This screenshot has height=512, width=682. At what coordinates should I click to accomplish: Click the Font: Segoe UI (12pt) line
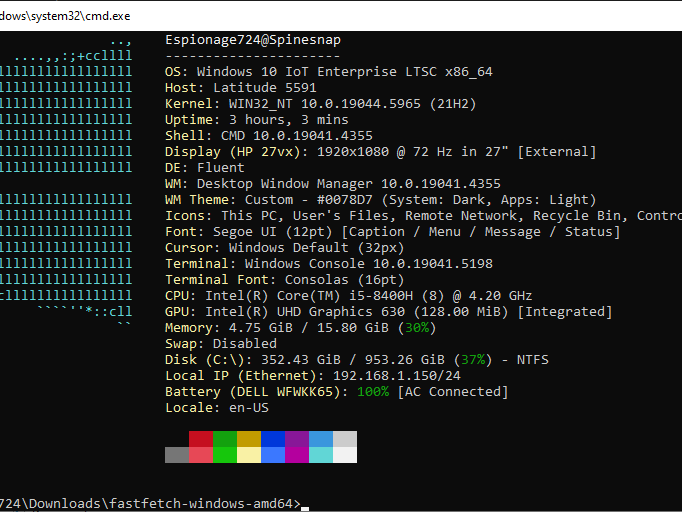(x=393, y=232)
